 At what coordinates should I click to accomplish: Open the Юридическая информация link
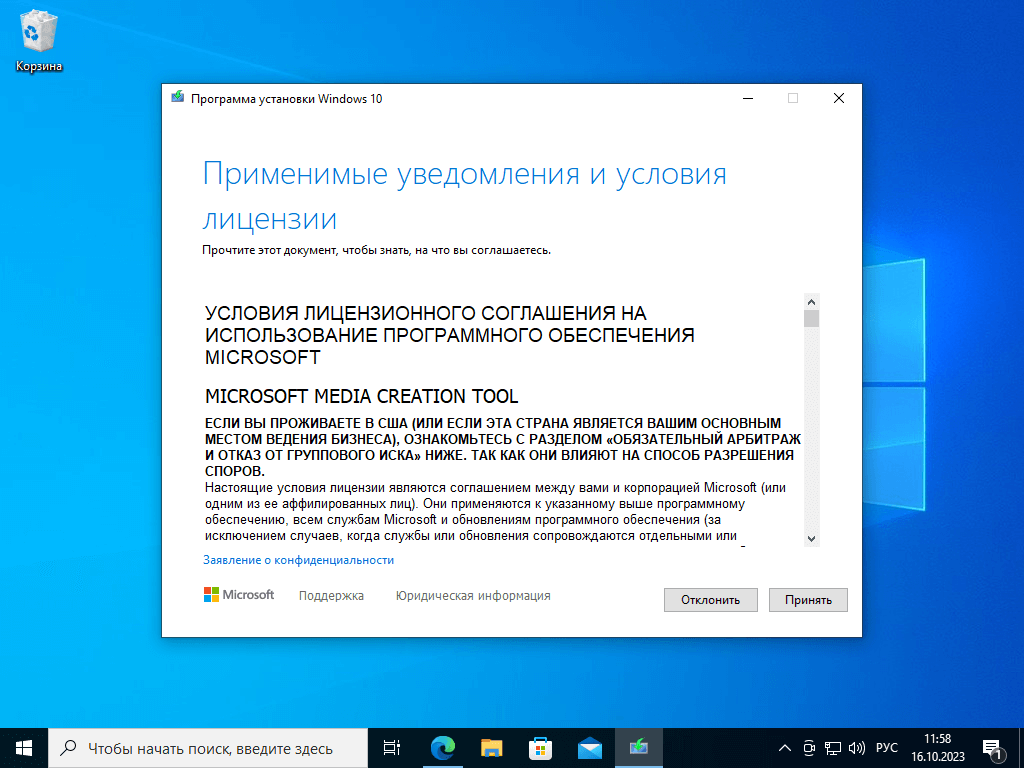(473, 596)
